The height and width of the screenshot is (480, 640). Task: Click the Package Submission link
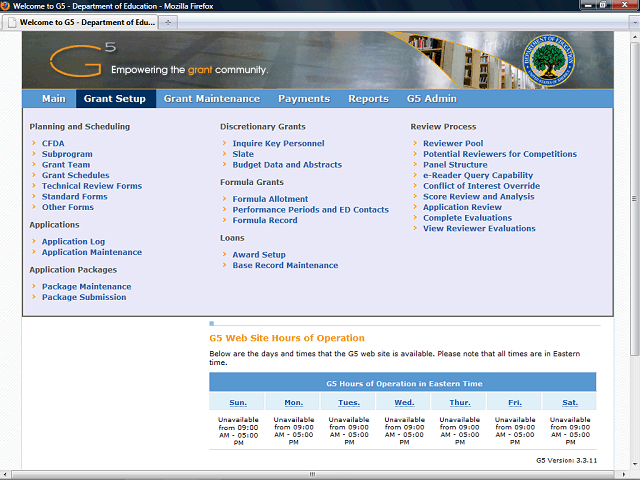pyautogui.click(x=84, y=297)
